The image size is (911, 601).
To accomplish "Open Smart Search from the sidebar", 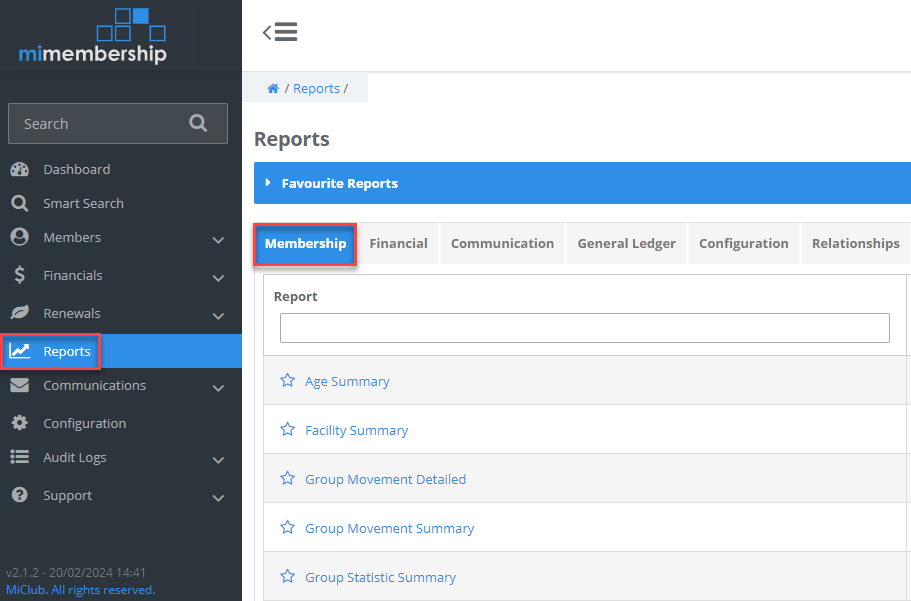I will point(84,203).
